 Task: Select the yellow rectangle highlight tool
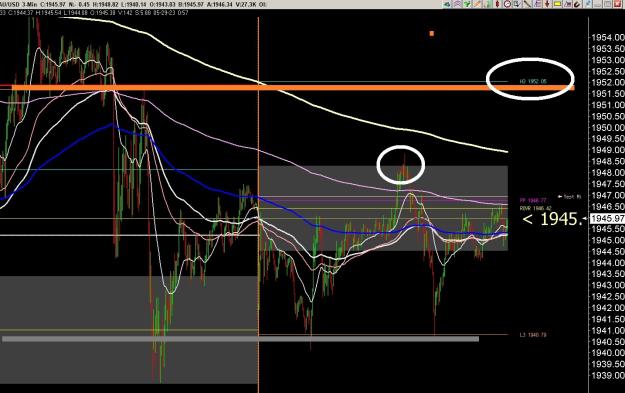point(557,4)
